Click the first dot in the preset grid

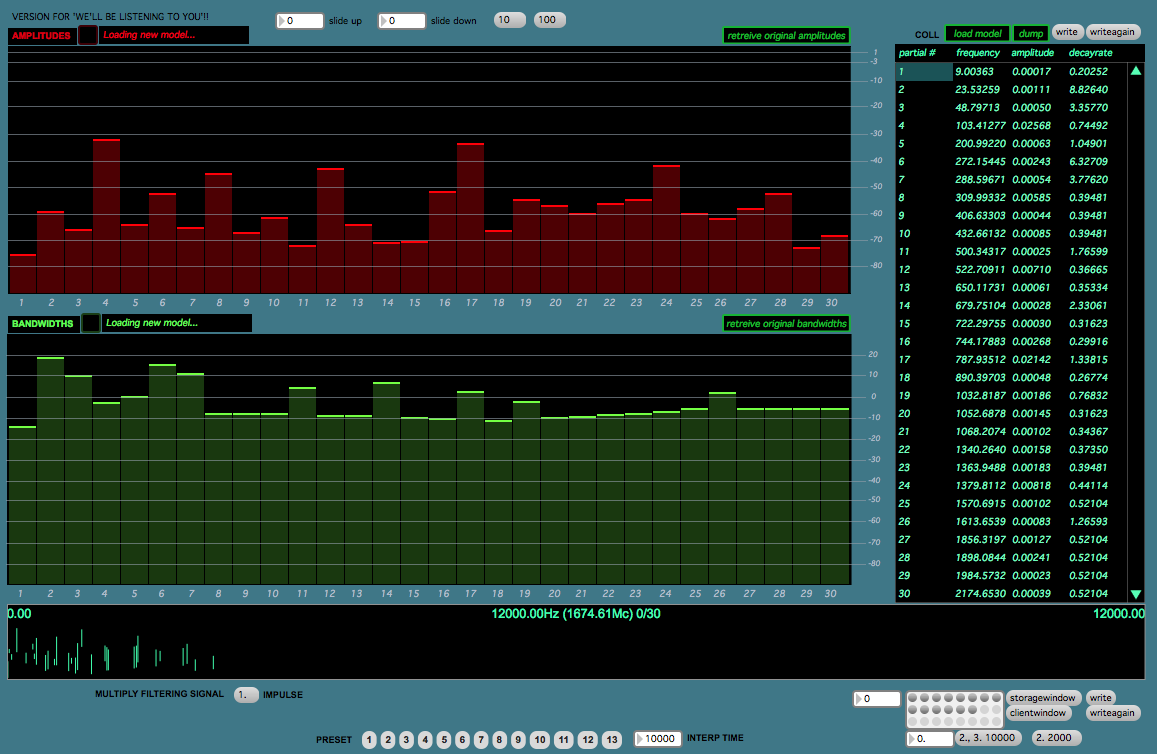click(x=914, y=698)
